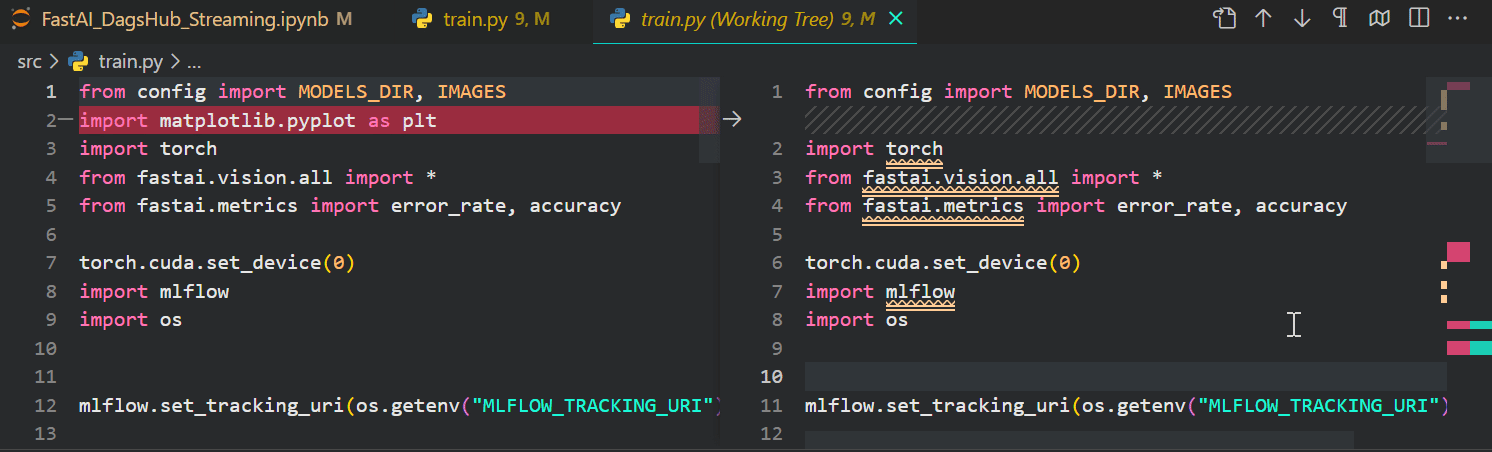Toggle whitespace trimming pilcrow icon

(x=1340, y=19)
